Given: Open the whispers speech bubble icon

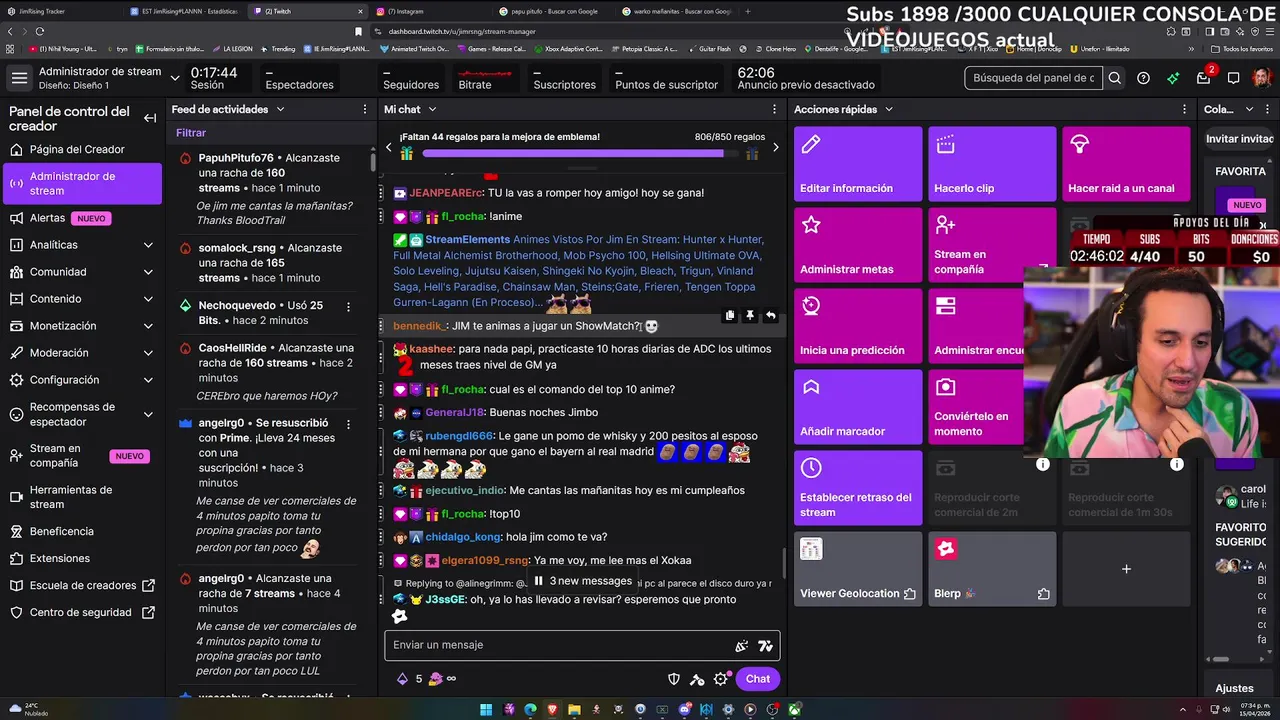Looking at the screenshot, I should click(1234, 78).
